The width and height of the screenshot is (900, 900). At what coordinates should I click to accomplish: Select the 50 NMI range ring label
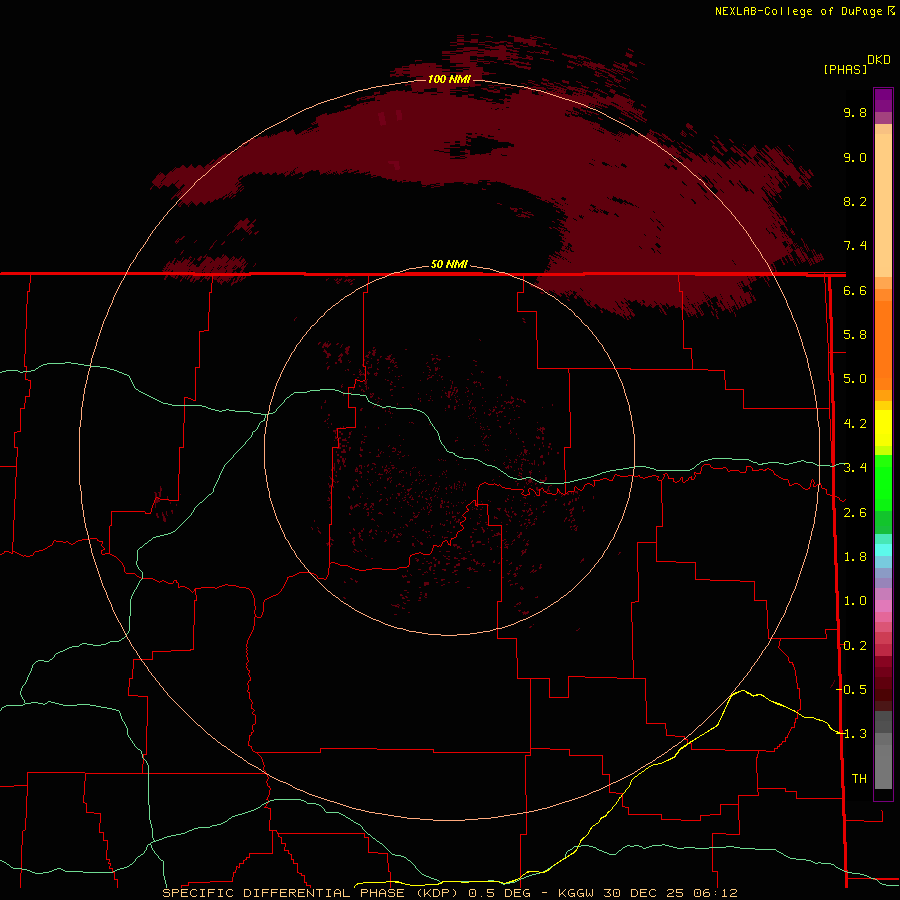click(449, 264)
